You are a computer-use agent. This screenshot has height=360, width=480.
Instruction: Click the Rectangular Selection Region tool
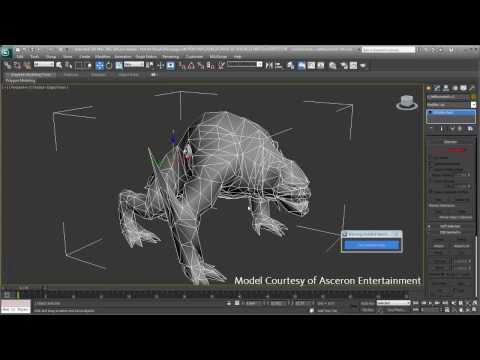tap(79, 65)
